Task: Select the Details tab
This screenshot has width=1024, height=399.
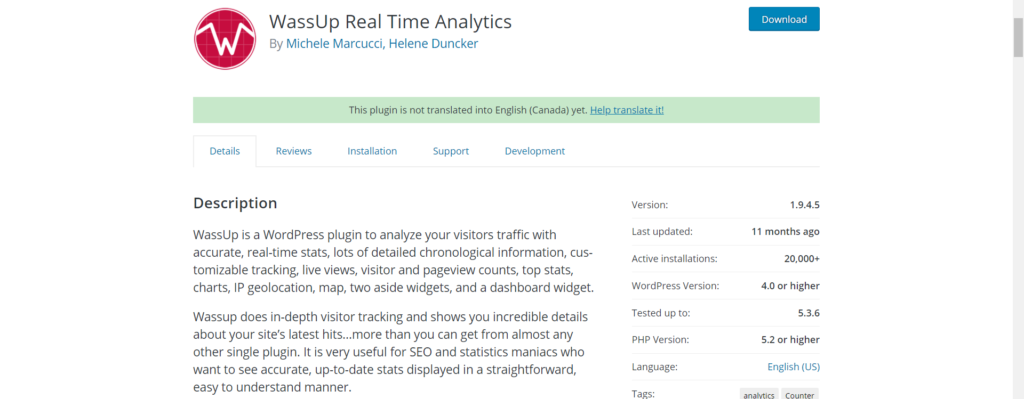Action: (x=225, y=151)
